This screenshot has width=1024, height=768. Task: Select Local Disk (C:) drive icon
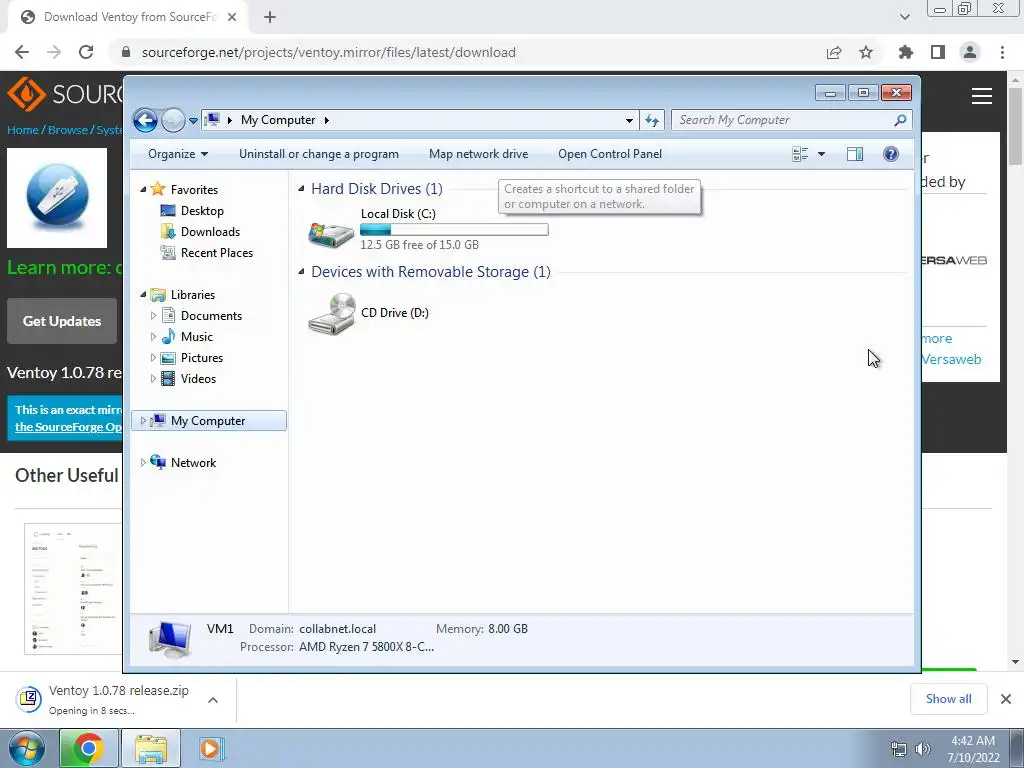331,234
